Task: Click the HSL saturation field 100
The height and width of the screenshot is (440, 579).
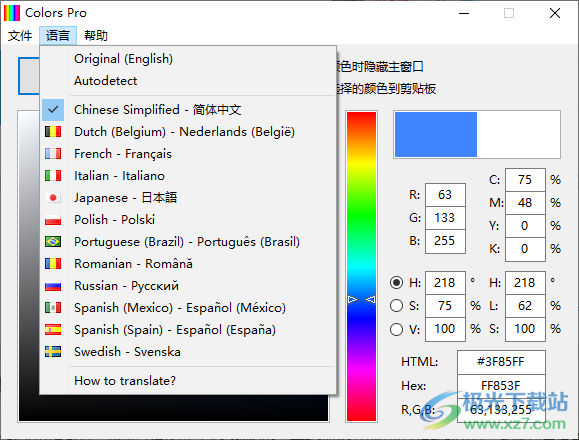Action: tap(525, 329)
